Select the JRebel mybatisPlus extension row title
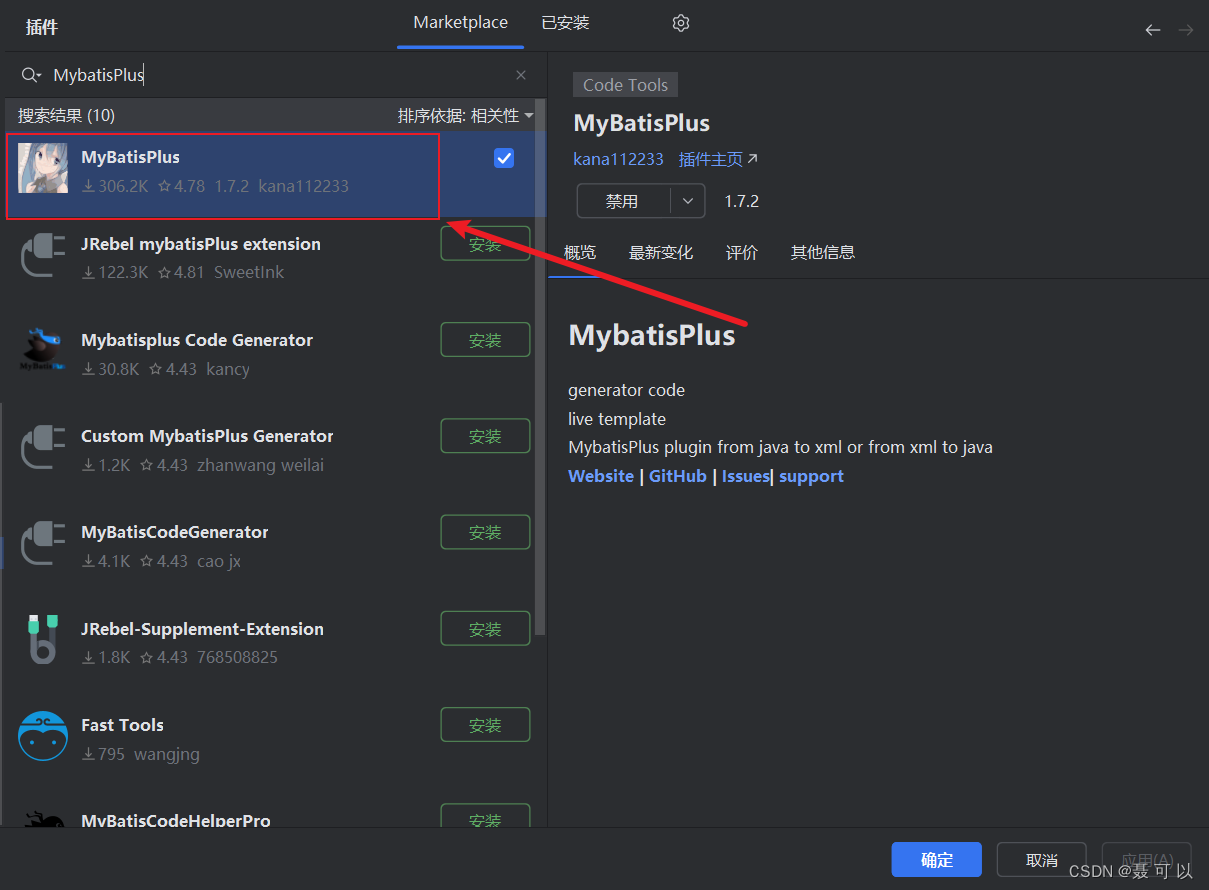The height and width of the screenshot is (890, 1209). point(201,244)
